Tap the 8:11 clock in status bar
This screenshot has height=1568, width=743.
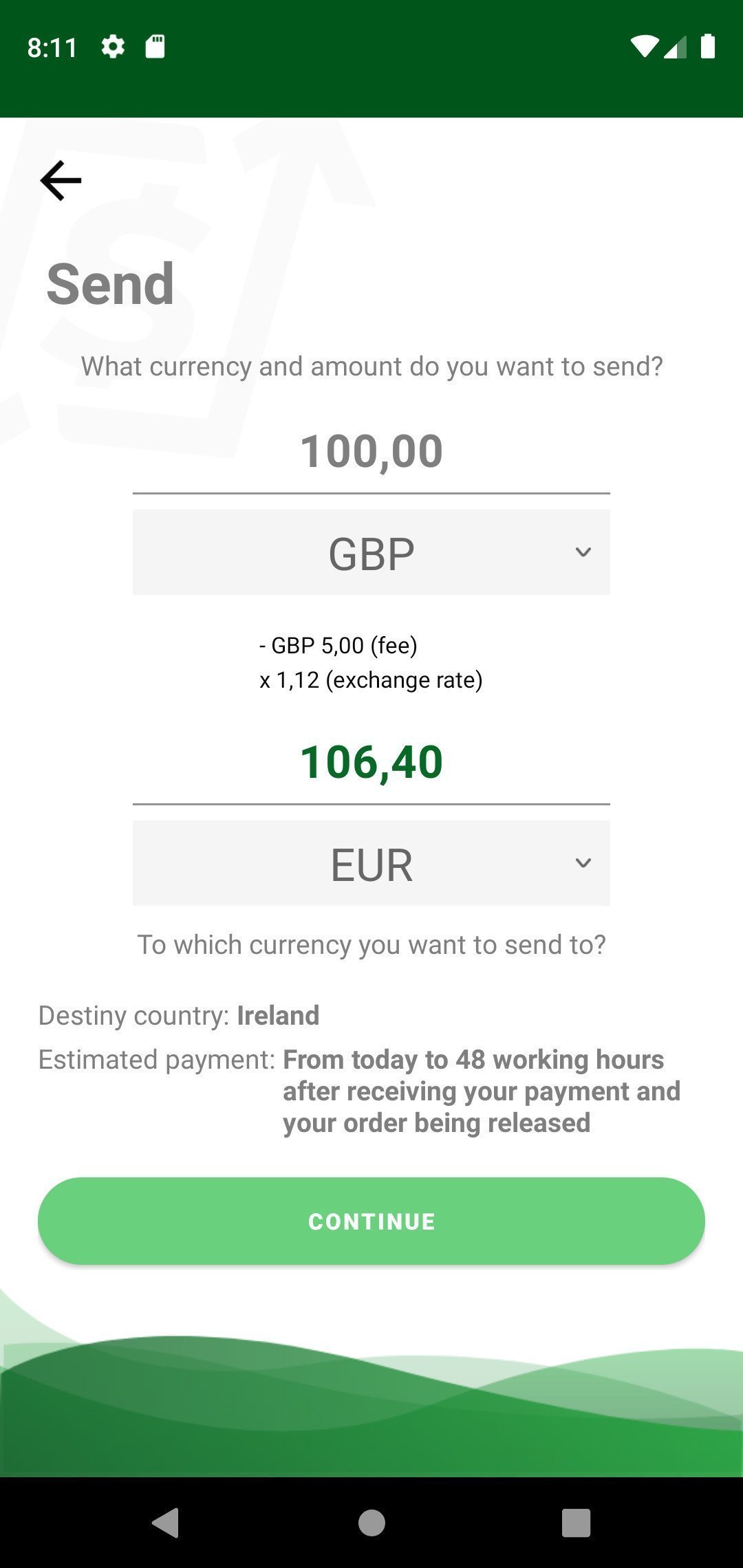point(52,47)
